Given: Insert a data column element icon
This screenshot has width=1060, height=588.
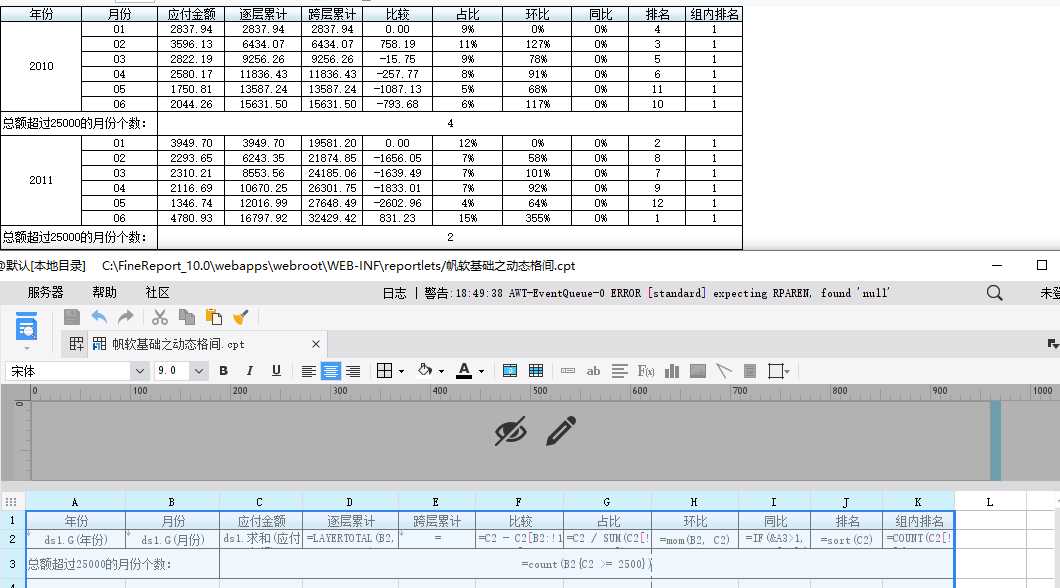Looking at the screenshot, I should coord(568,371).
